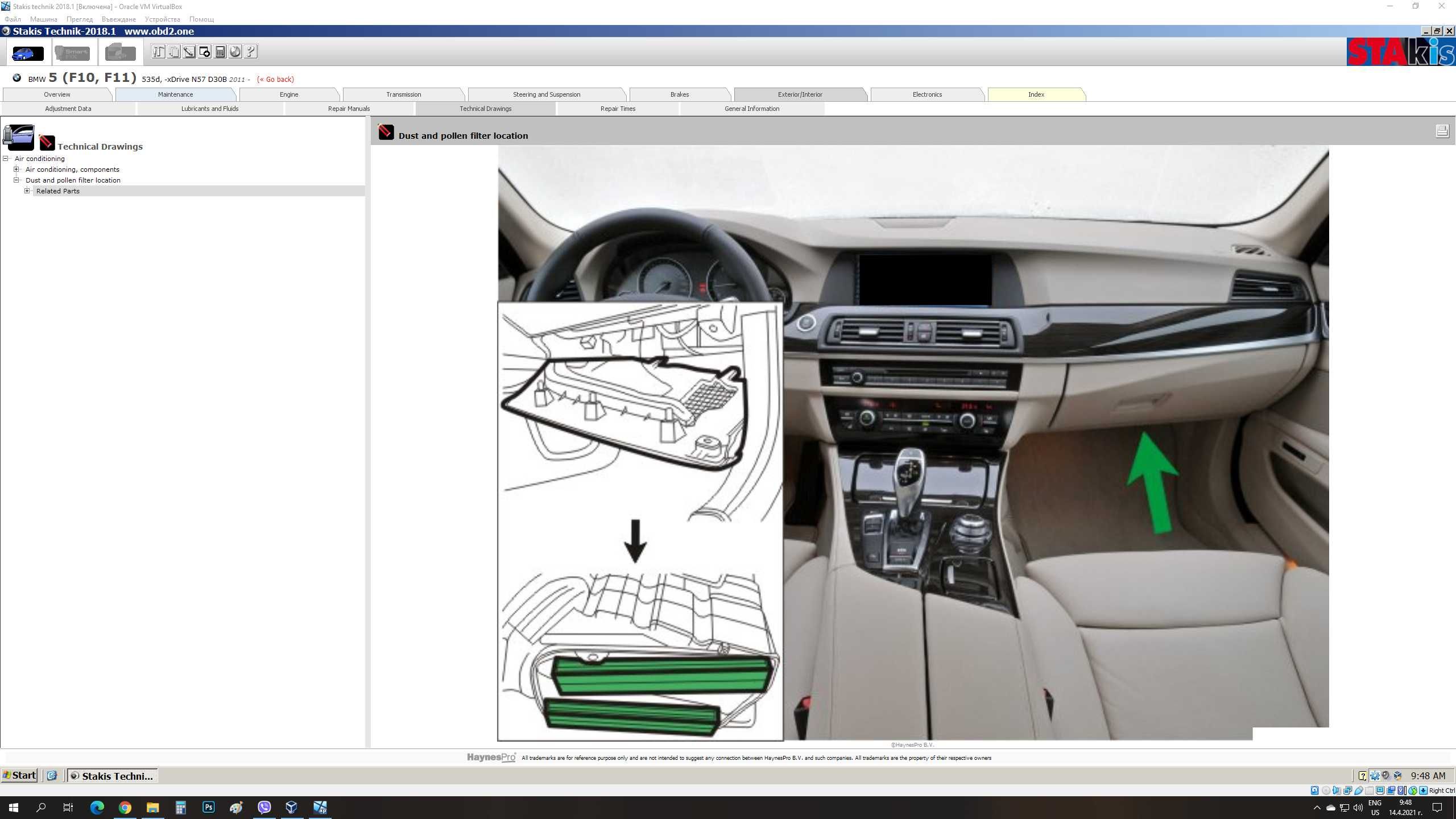Select the blue car vehicle icon
The width and height of the screenshot is (1456, 819).
click(27, 53)
